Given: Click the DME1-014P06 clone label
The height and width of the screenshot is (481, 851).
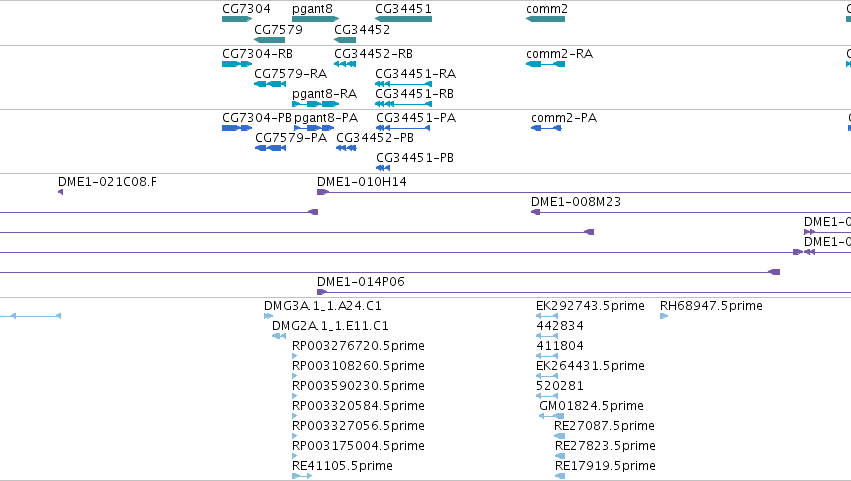Looking at the screenshot, I should [x=361, y=282].
